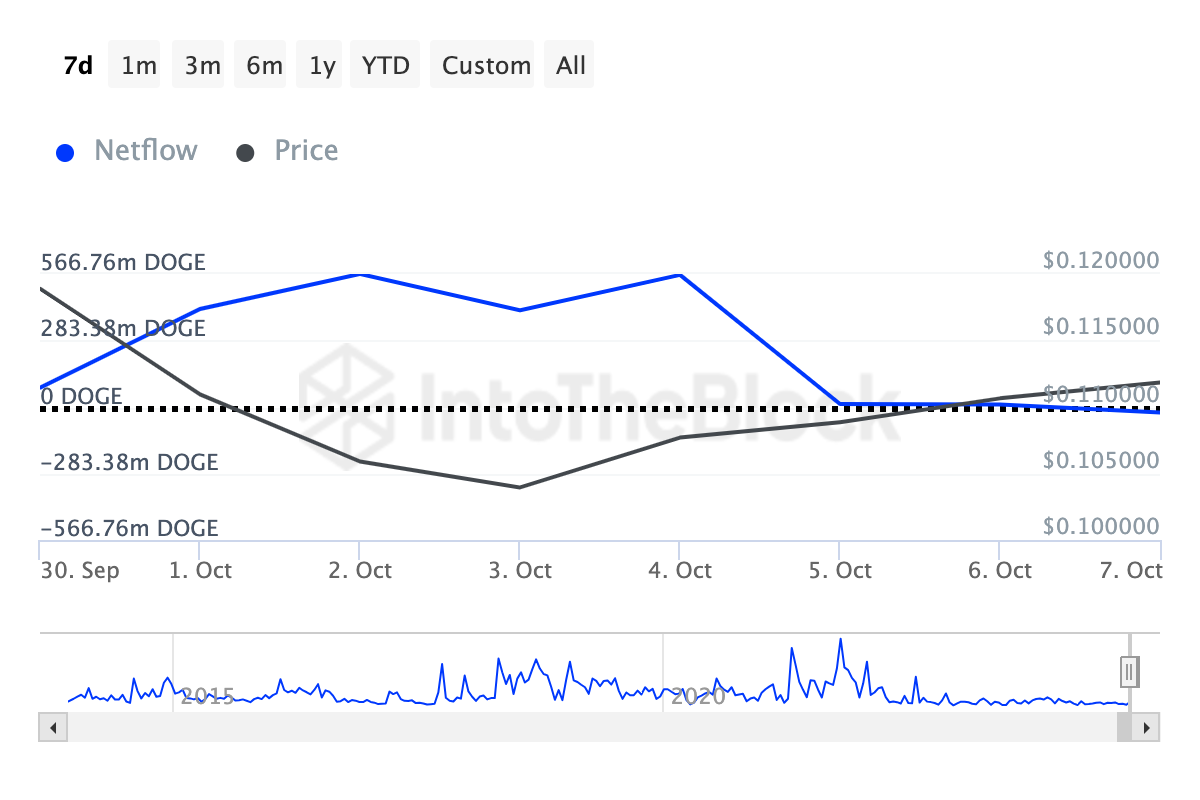Select the YTD range option

[385, 65]
